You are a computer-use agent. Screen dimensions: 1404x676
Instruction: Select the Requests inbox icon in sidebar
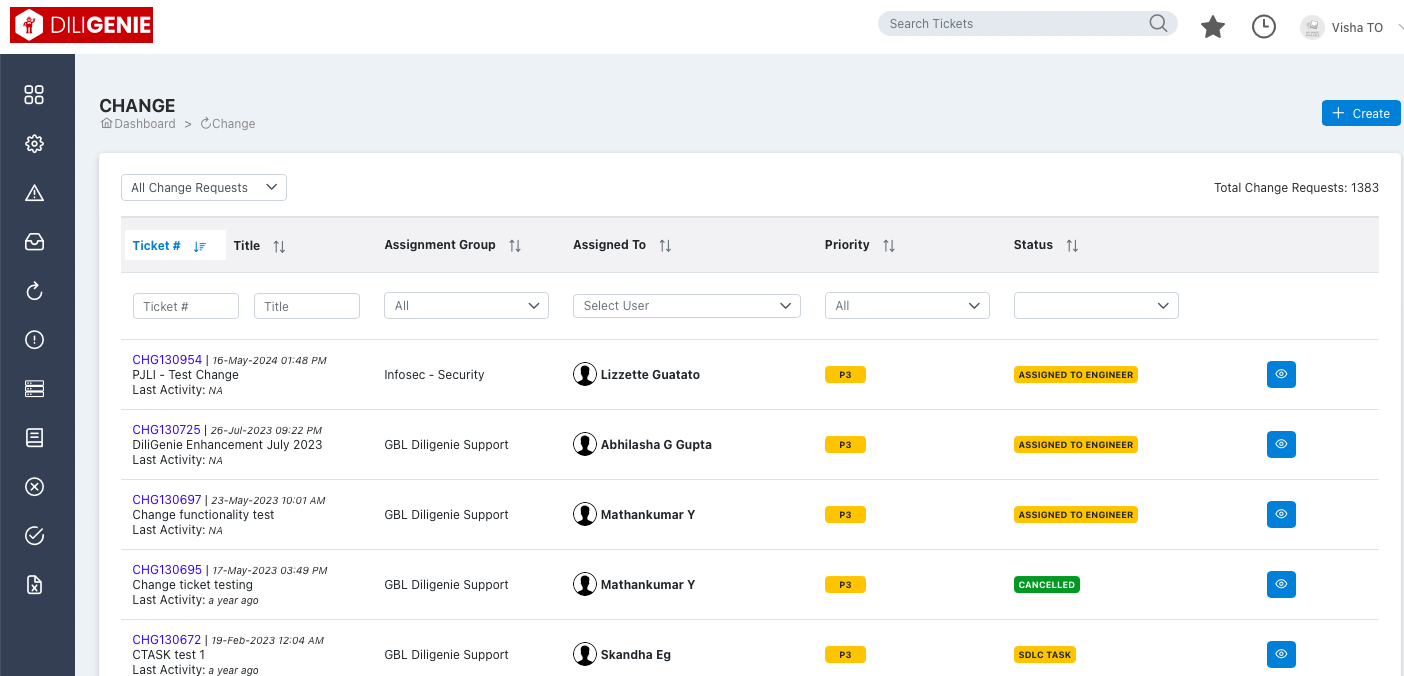(34, 242)
